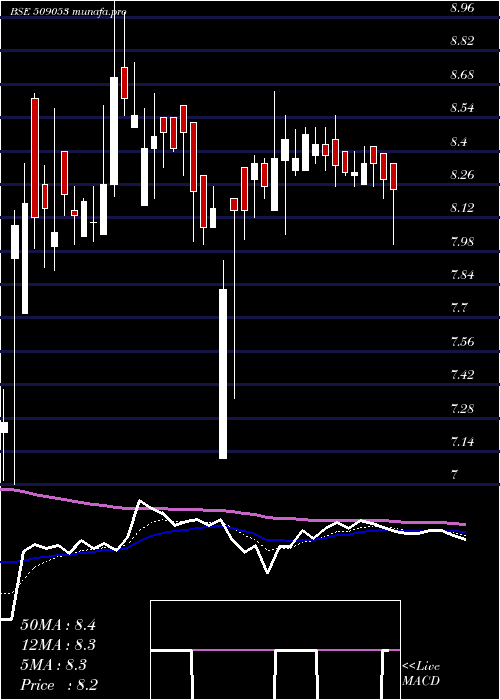Click the 7.7 price axis label
The height and width of the screenshot is (700, 500).
458,308
